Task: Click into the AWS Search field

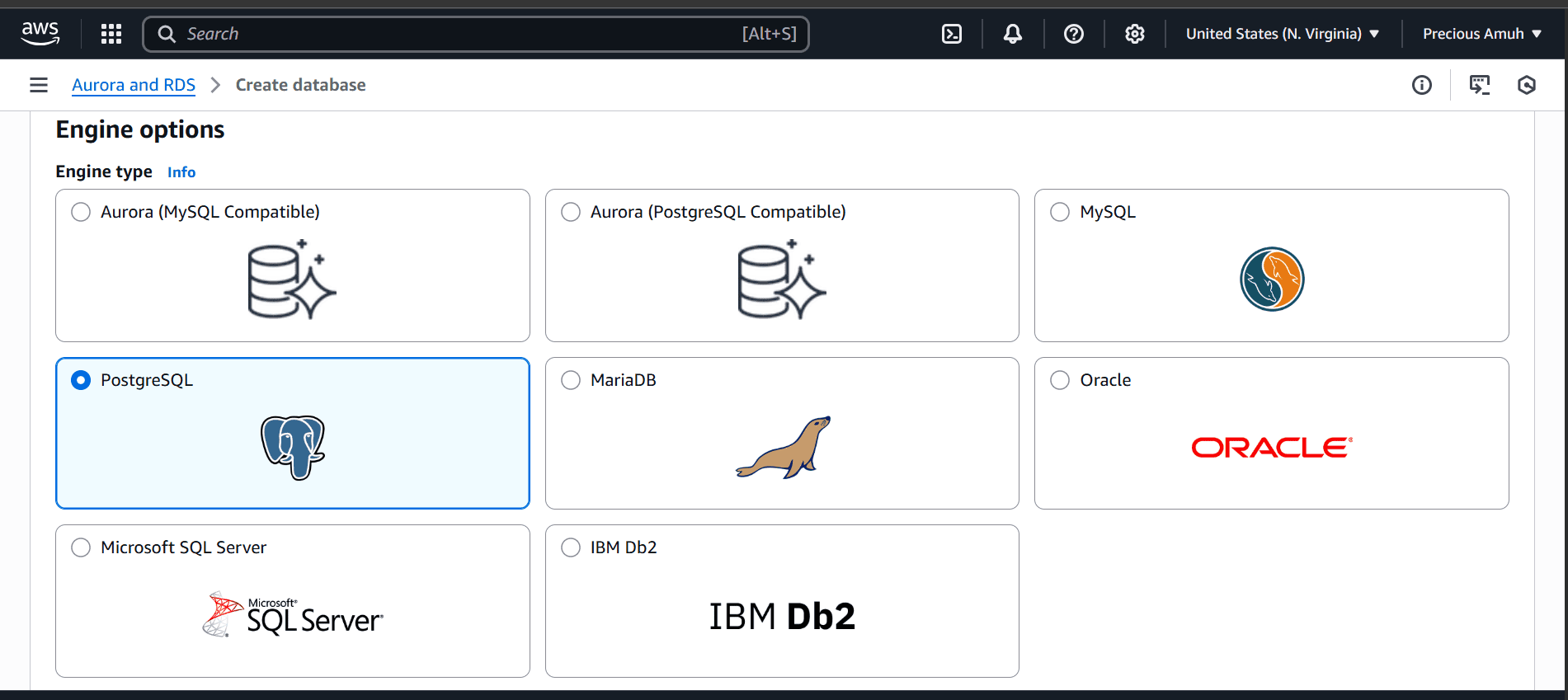Action: click(x=476, y=34)
